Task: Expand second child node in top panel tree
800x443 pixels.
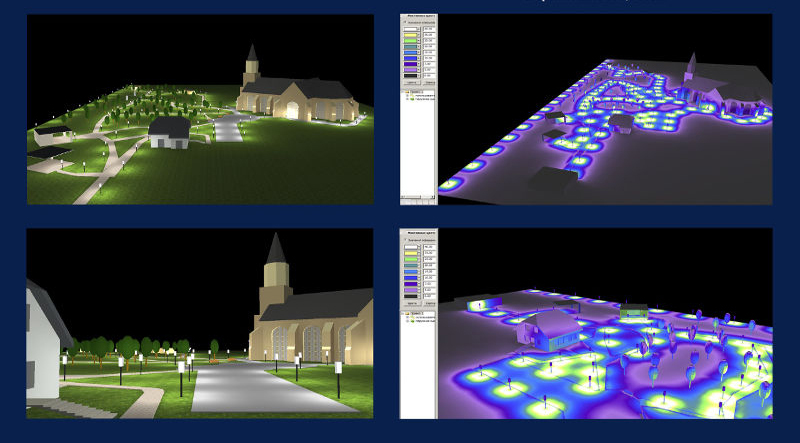Action: point(407,99)
